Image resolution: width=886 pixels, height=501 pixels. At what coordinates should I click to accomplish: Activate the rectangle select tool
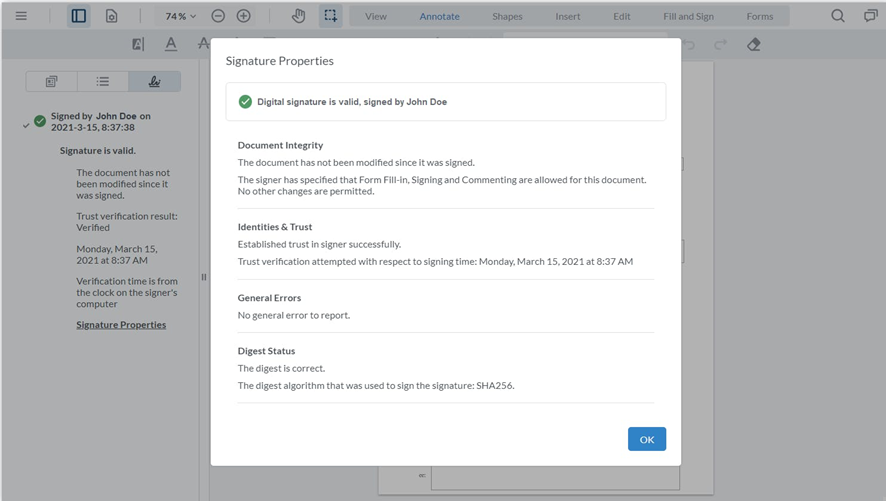point(331,16)
